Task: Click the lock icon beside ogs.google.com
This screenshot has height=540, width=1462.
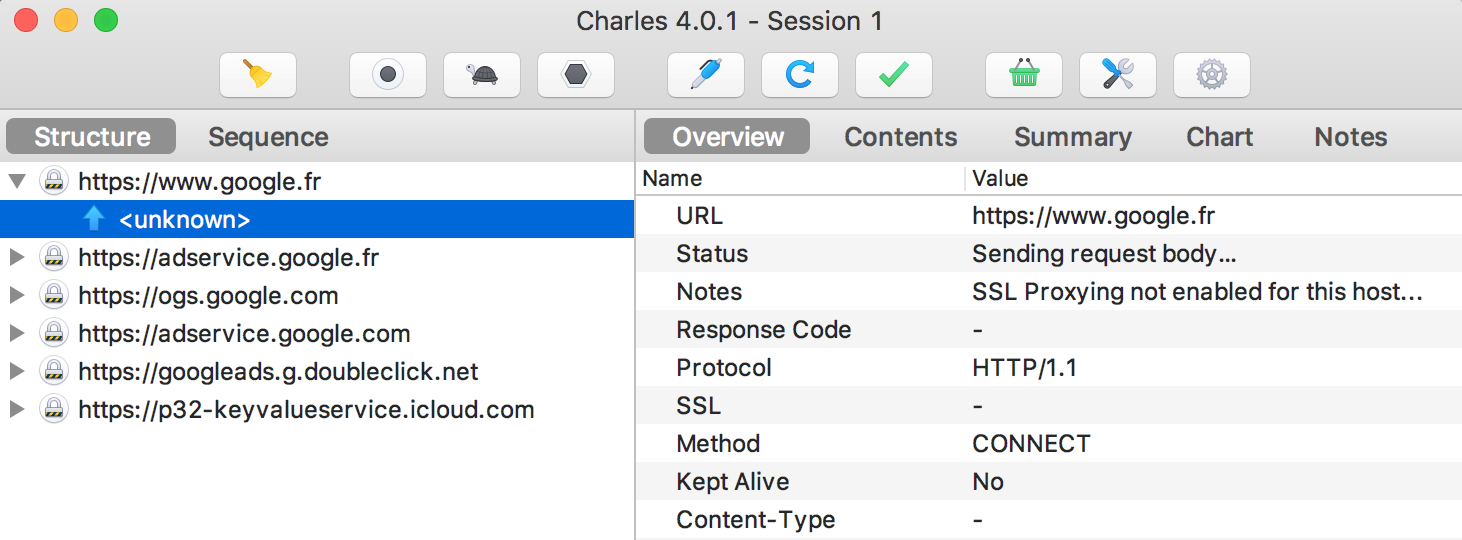Action: pyautogui.click(x=53, y=296)
